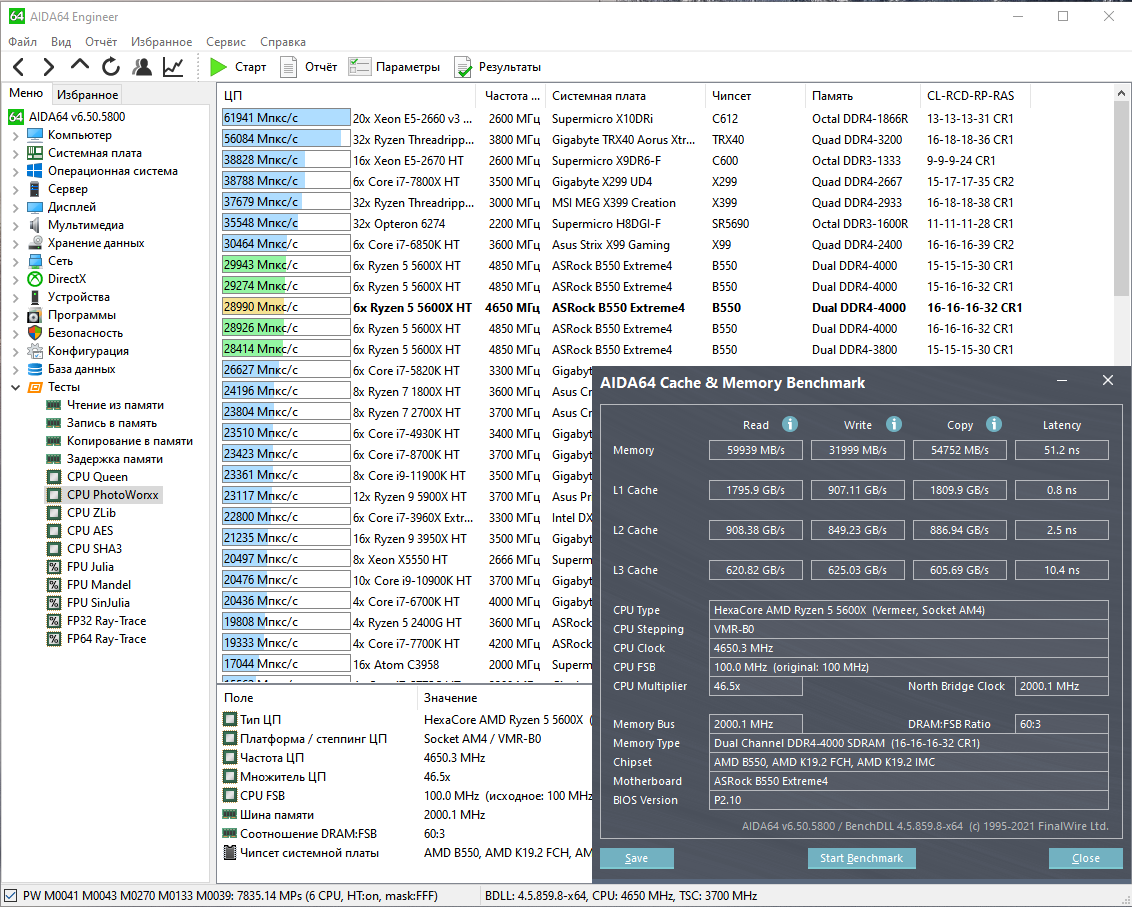Viewport: 1132px width, 907px height.
Task: Select Копирование в памяти test
Action: pos(129,441)
